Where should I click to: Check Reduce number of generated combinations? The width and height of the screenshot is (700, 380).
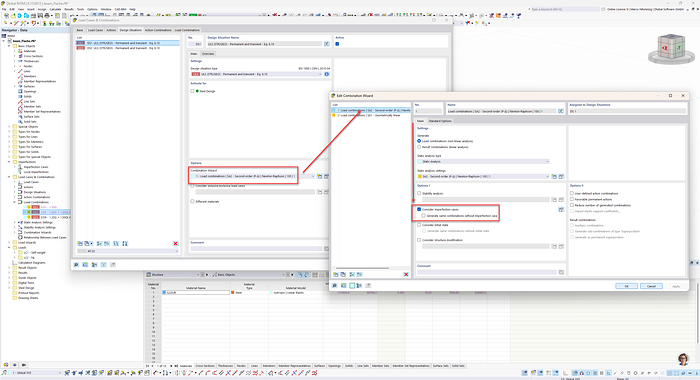[572, 205]
